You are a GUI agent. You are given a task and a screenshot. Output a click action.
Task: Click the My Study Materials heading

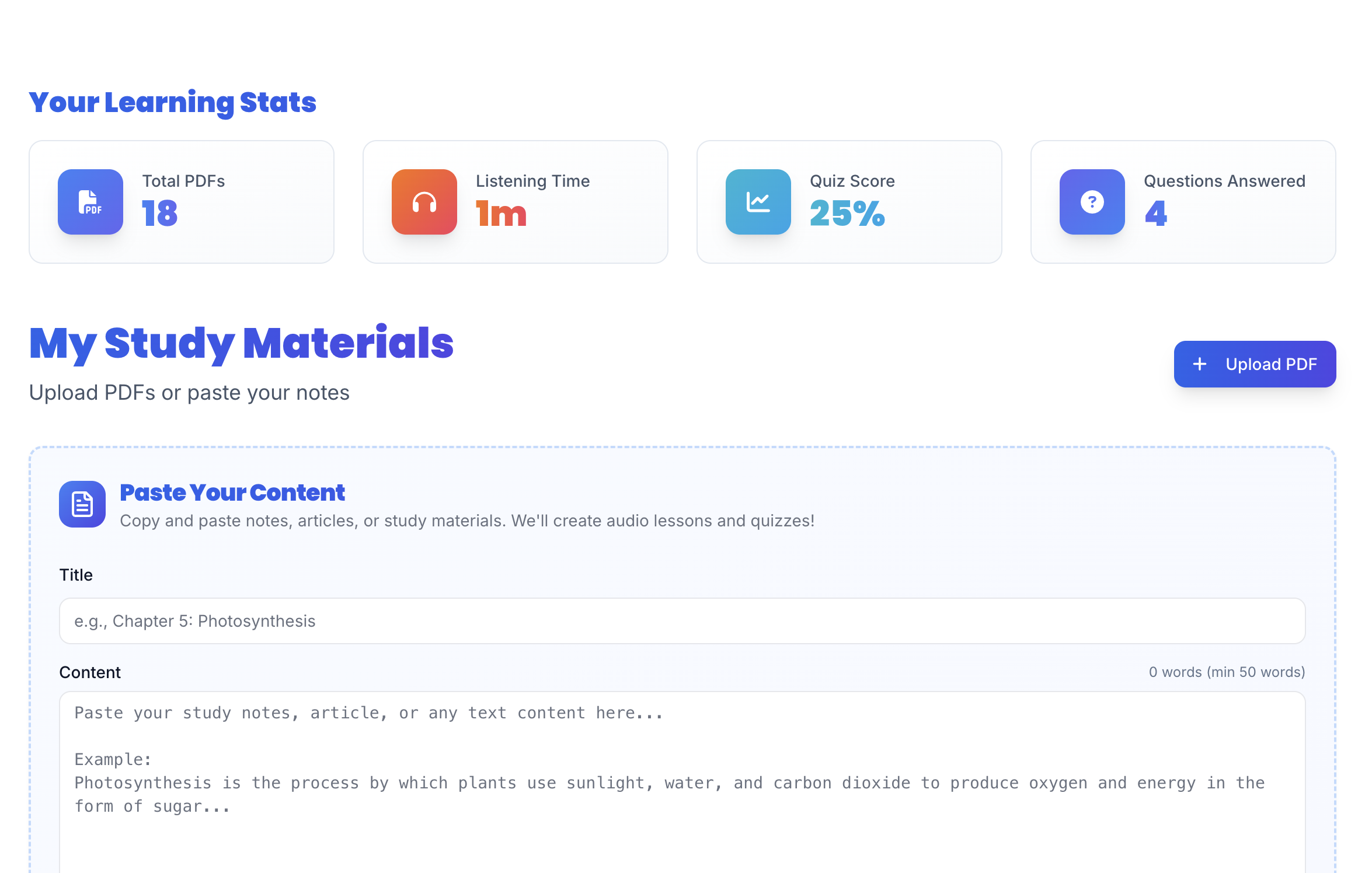(241, 343)
